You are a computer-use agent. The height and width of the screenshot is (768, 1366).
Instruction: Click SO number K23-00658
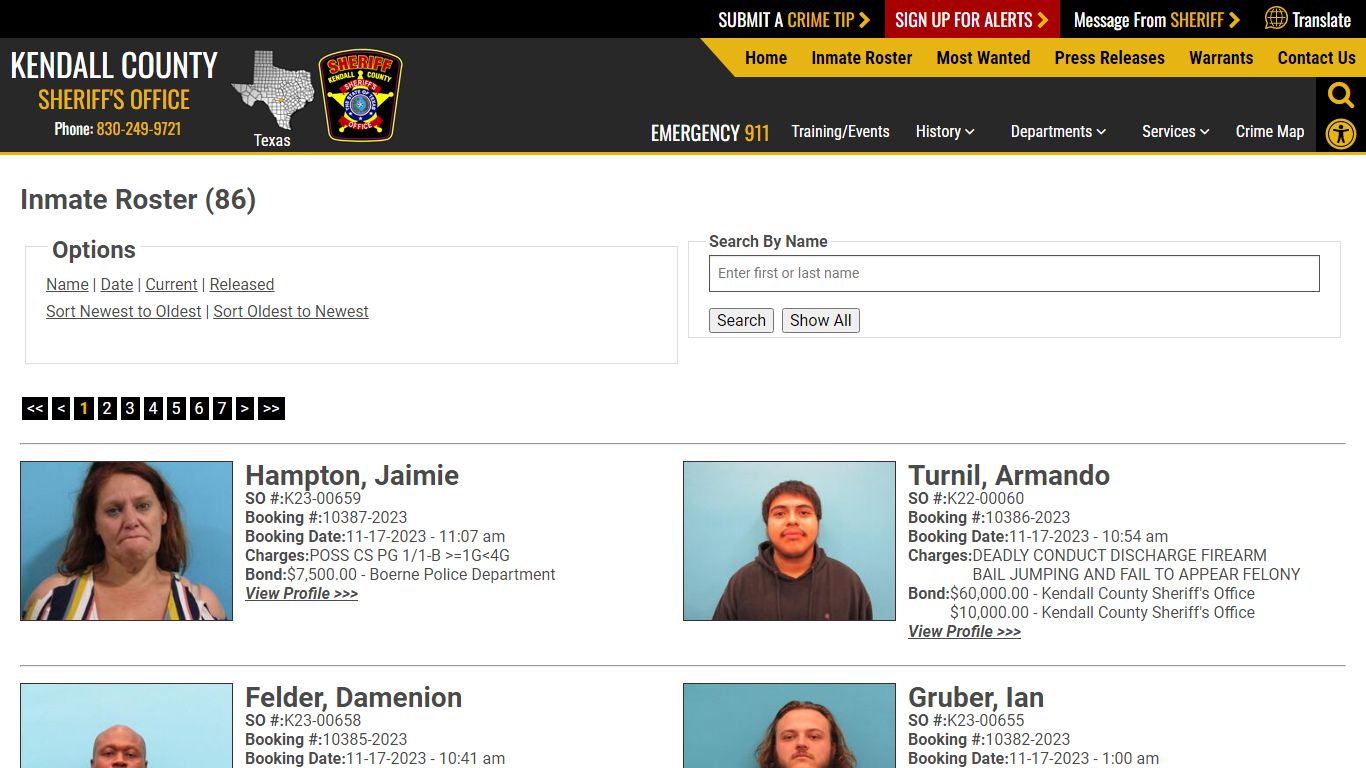(322, 720)
